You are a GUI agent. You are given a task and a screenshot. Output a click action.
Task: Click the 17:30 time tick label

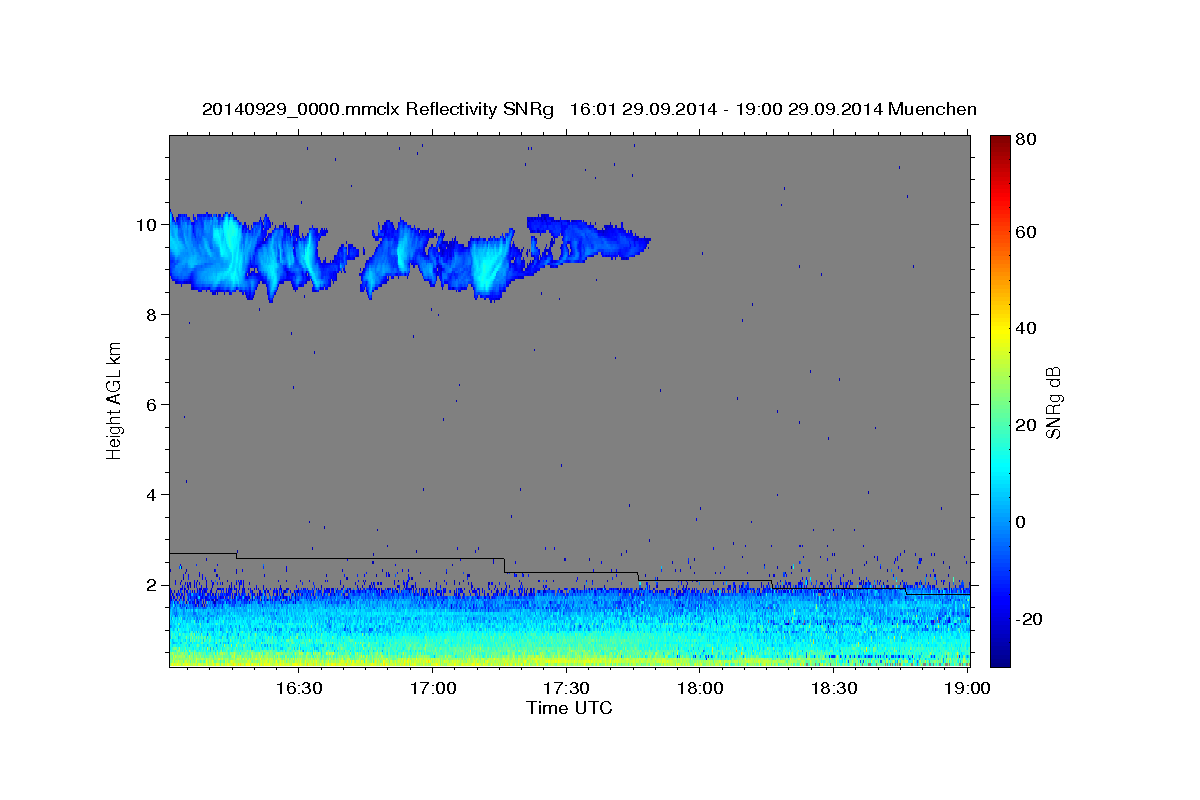[x=566, y=689]
